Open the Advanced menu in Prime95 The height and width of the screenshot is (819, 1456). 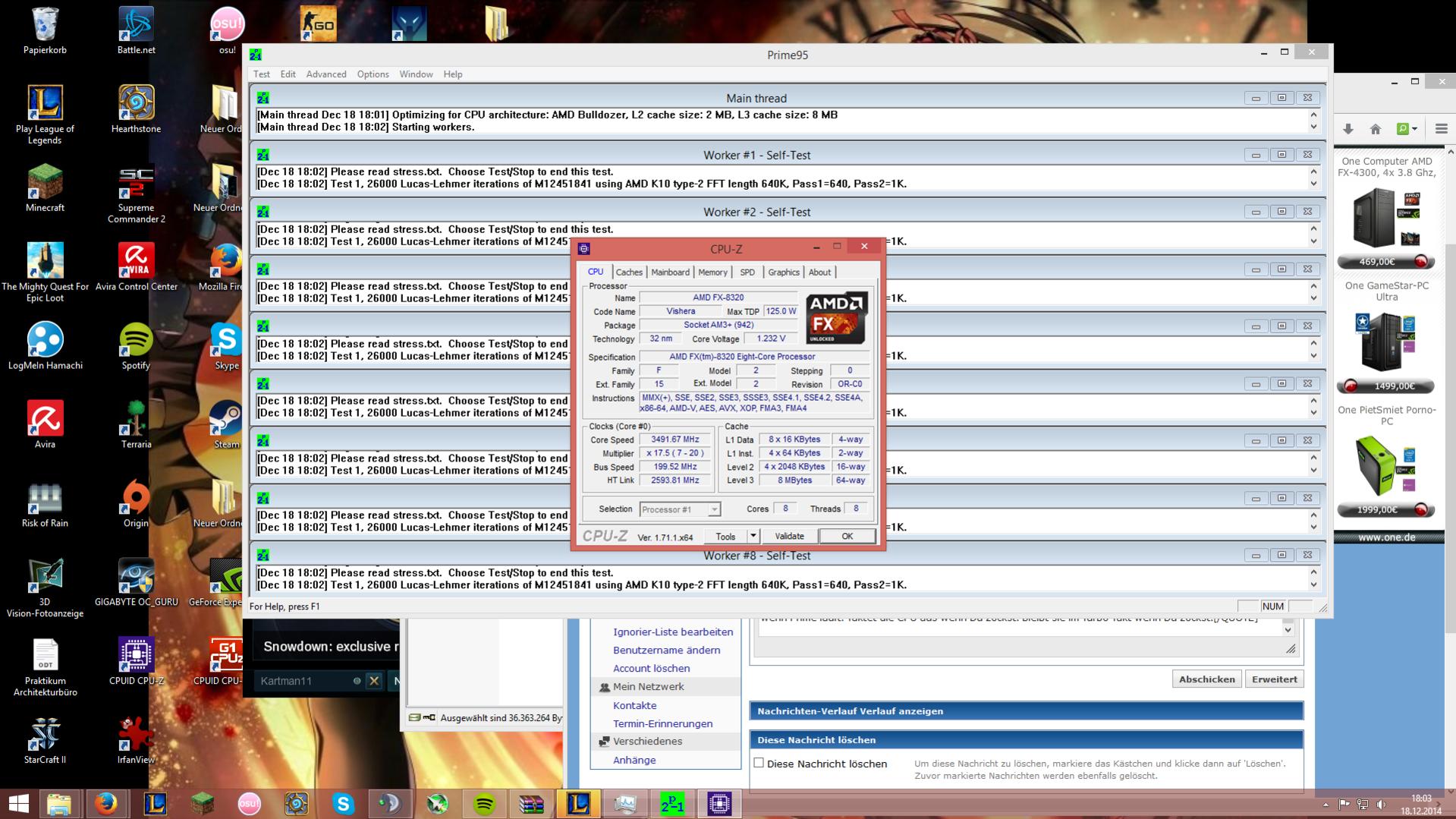click(326, 74)
